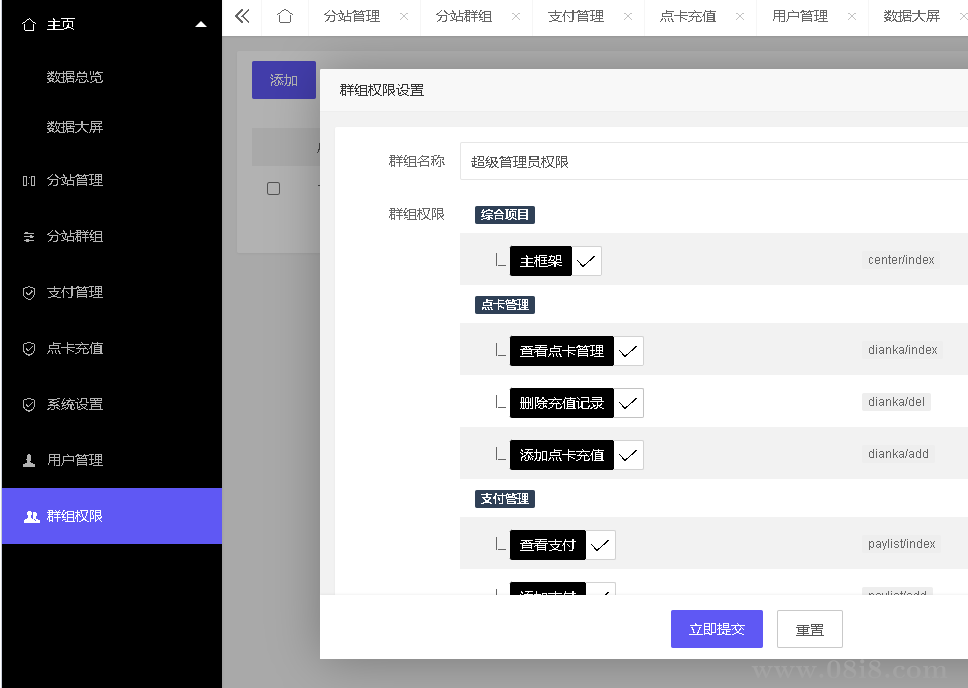Open 点卡充值 from the sidebar

point(75,349)
